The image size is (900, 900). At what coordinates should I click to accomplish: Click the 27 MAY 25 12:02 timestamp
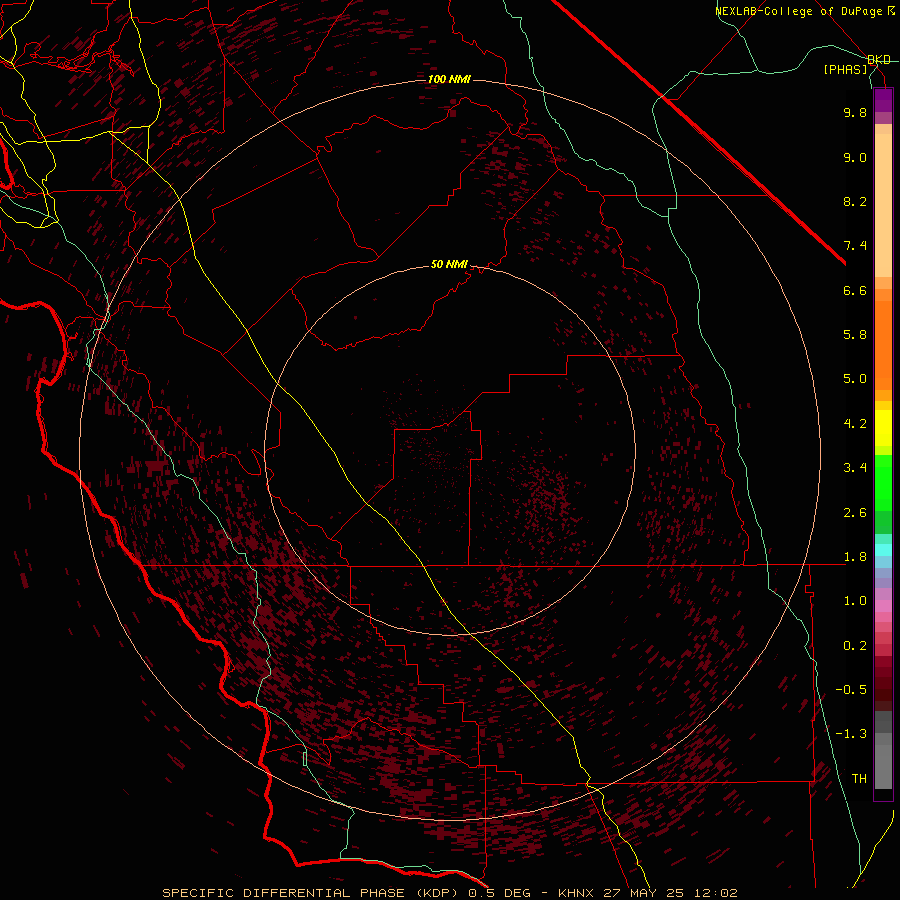click(x=670, y=893)
